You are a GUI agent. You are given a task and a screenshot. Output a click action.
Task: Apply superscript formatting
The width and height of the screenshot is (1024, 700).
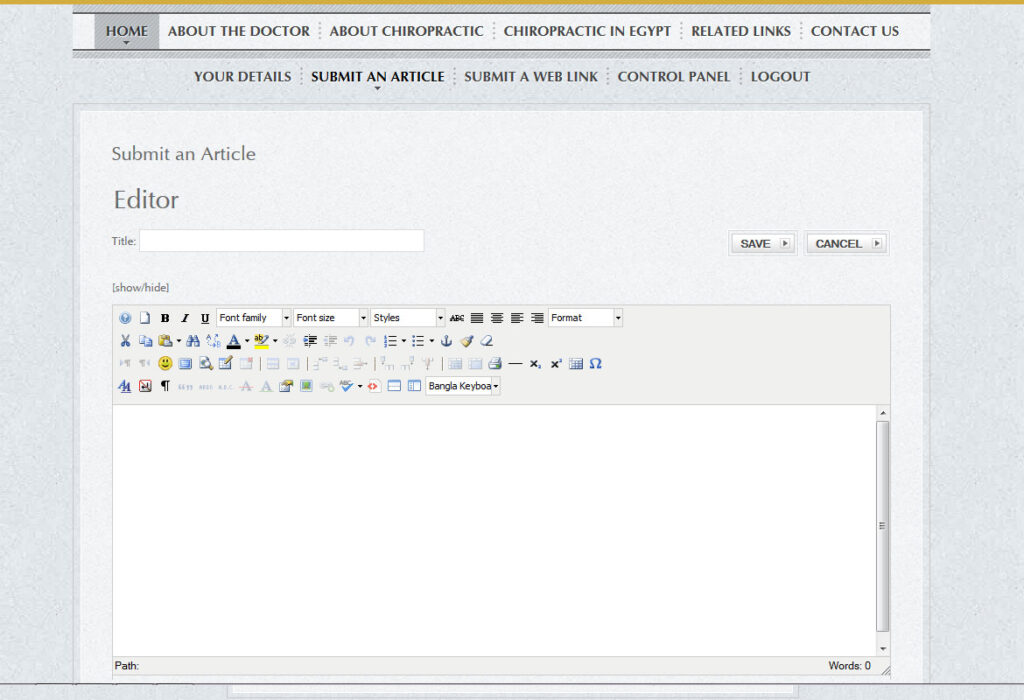(556, 364)
